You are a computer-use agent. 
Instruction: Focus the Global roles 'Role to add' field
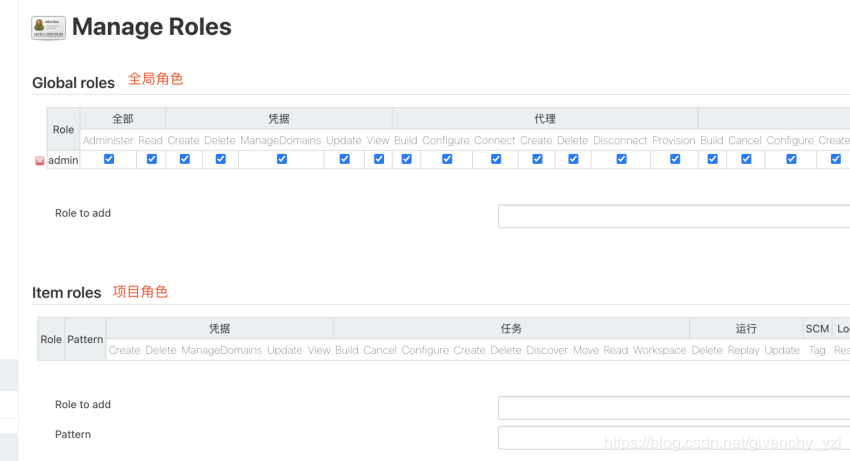pyautogui.click(x=674, y=216)
